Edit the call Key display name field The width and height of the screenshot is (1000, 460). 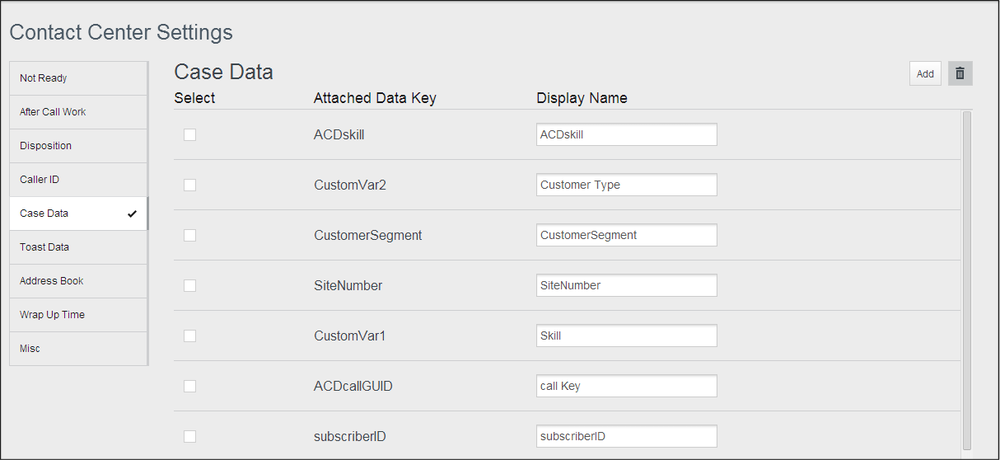(x=626, y=386)
